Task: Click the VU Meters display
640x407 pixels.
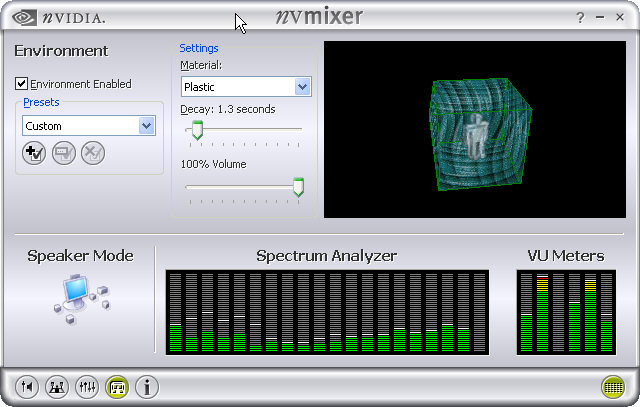Action: pos(567,312)
